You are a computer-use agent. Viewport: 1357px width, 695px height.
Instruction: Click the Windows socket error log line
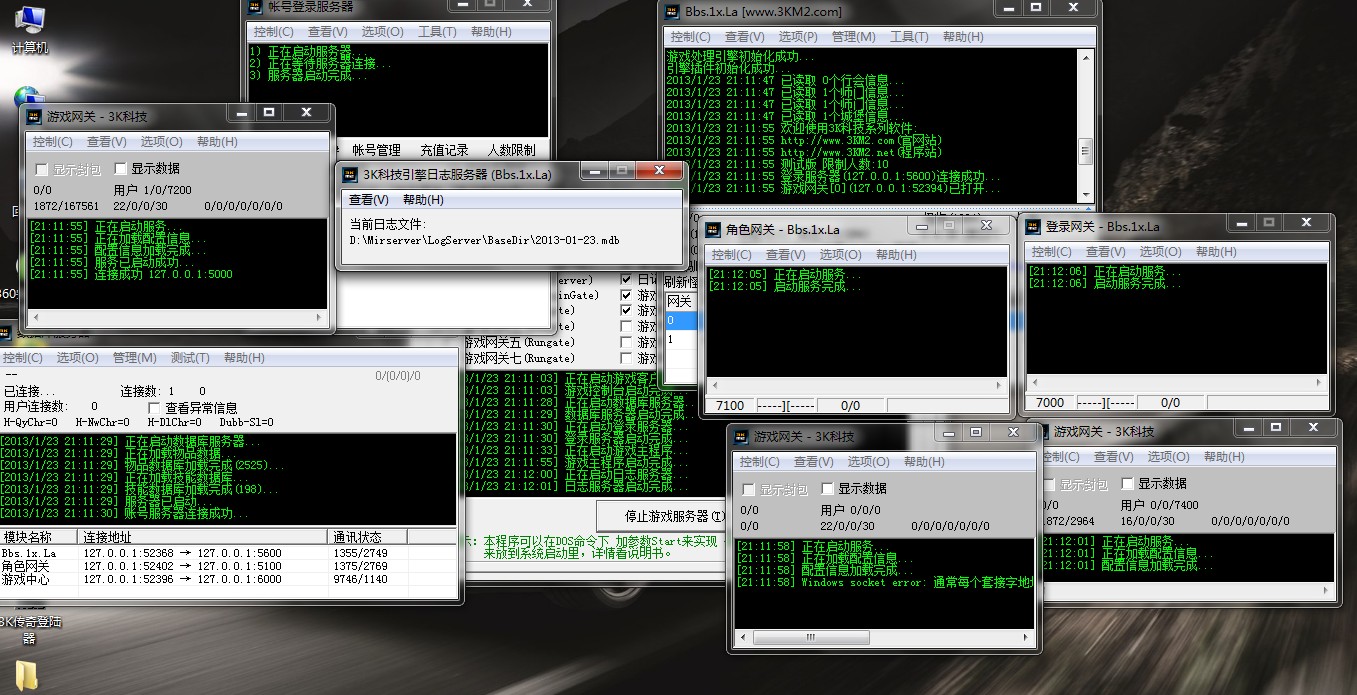click(884, 582)
